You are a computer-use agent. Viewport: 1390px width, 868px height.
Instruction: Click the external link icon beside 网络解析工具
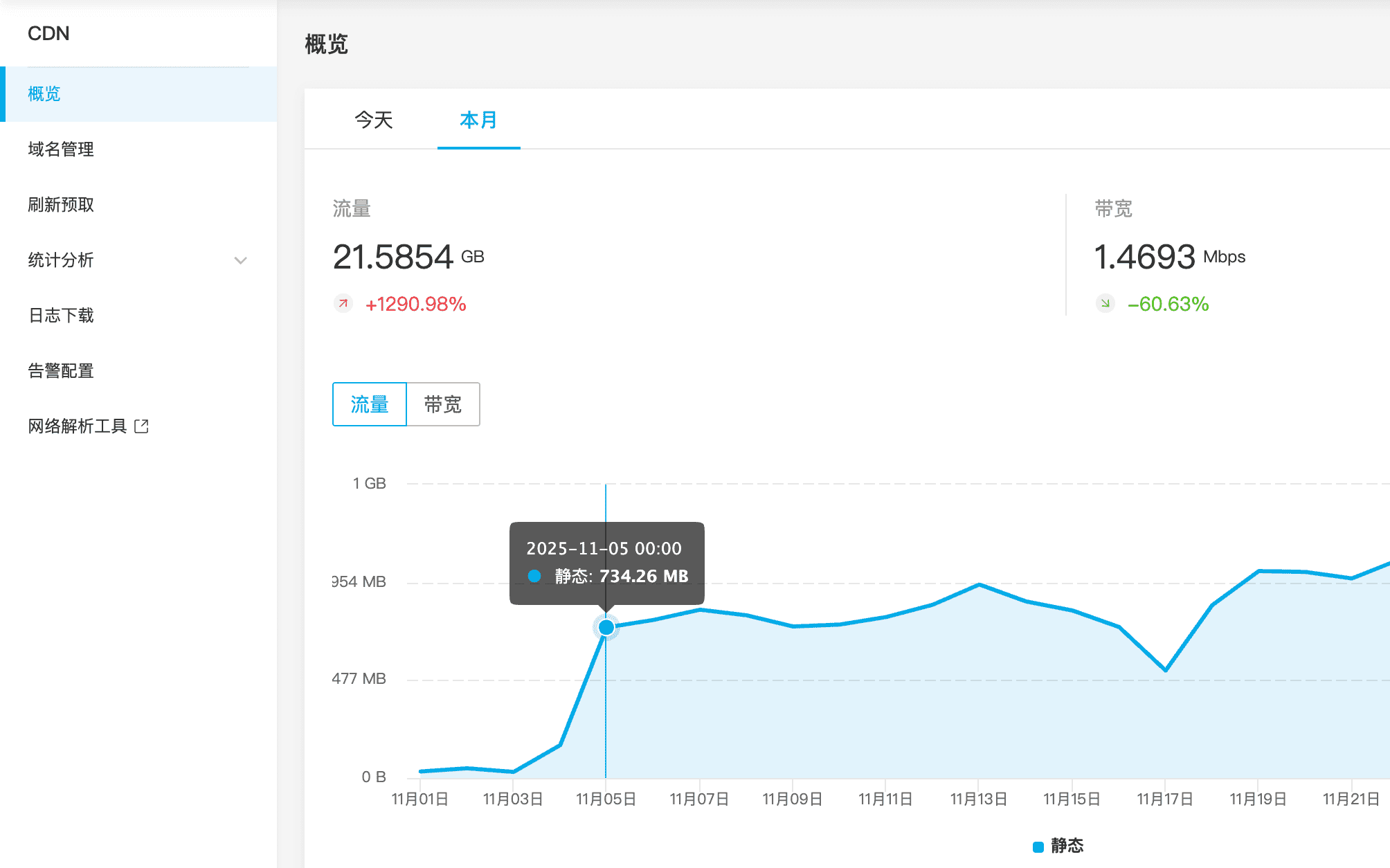pos(141,426)
